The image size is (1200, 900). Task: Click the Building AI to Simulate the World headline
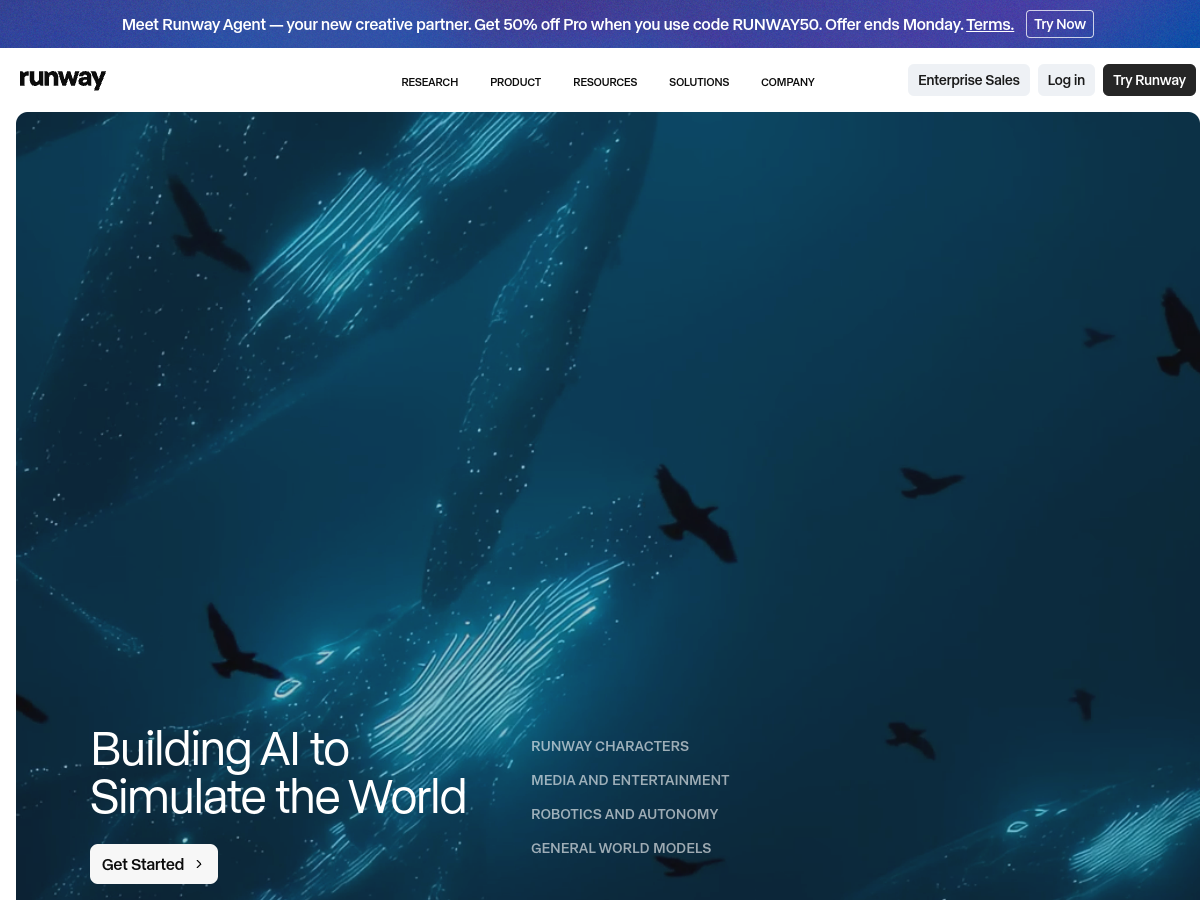point(278,773)
